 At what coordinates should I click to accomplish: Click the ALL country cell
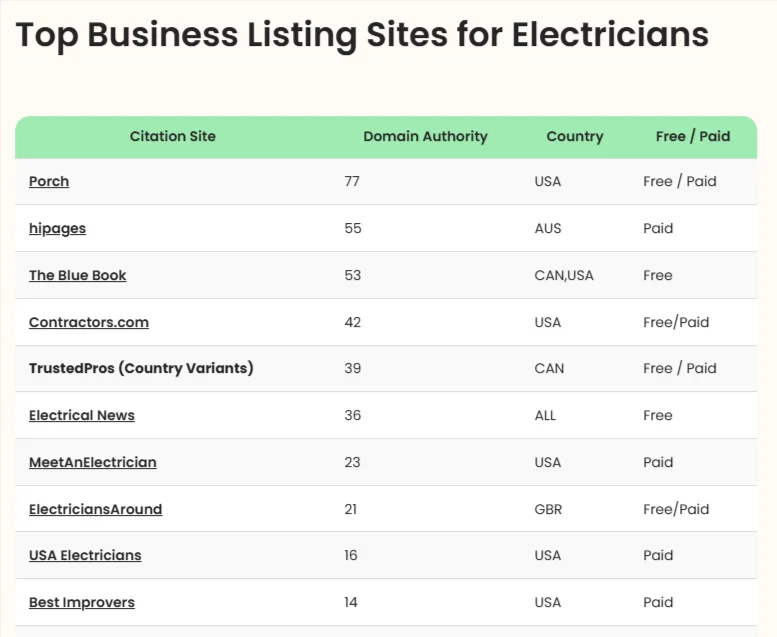click(x=545, y=415)
